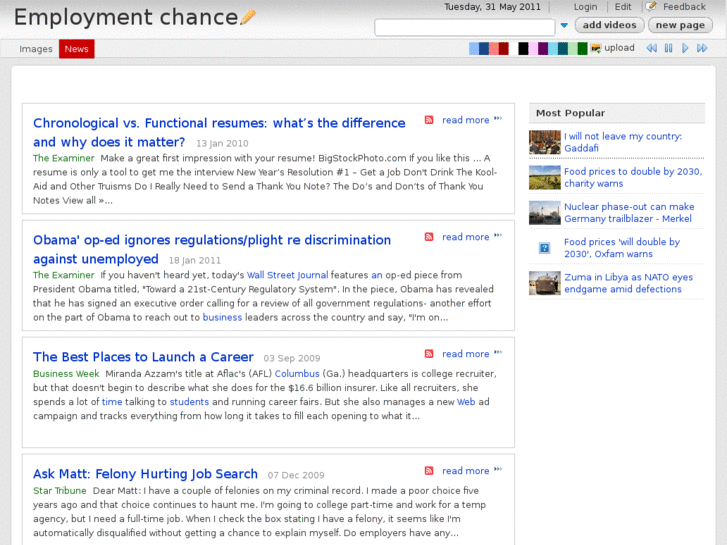Click RSS icon for Obama op-ed article
727x545 pixels.
tap(429, 237)
